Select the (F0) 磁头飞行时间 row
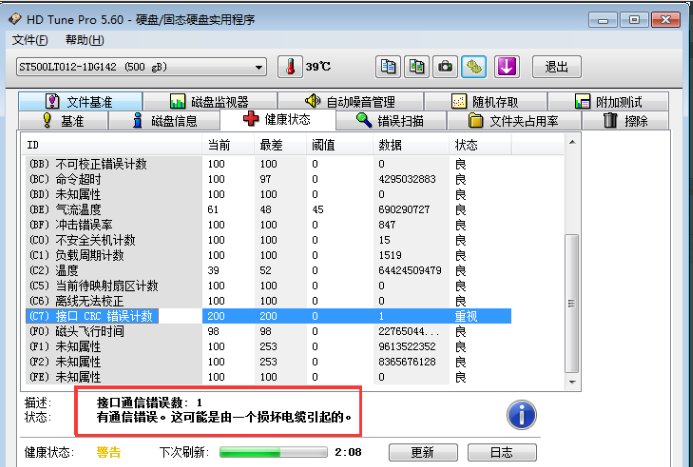 (268, 331)
